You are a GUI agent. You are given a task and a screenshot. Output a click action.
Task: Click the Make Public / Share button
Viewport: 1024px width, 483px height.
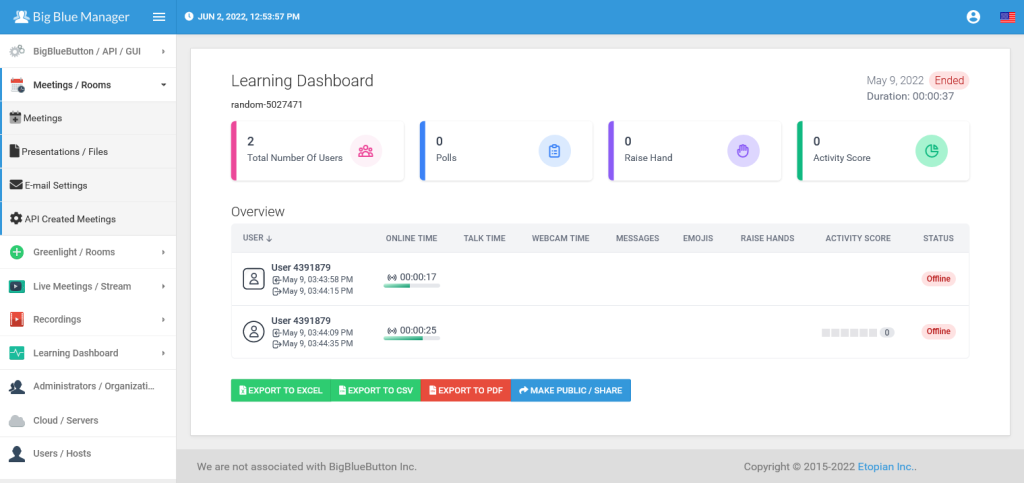[571, 390]
